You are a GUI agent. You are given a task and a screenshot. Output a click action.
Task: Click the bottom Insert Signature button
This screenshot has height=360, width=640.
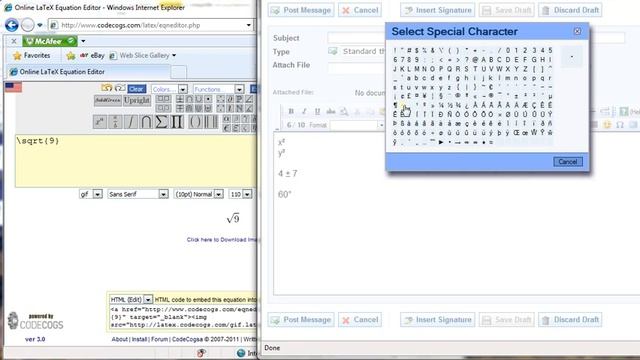point(438,320)
